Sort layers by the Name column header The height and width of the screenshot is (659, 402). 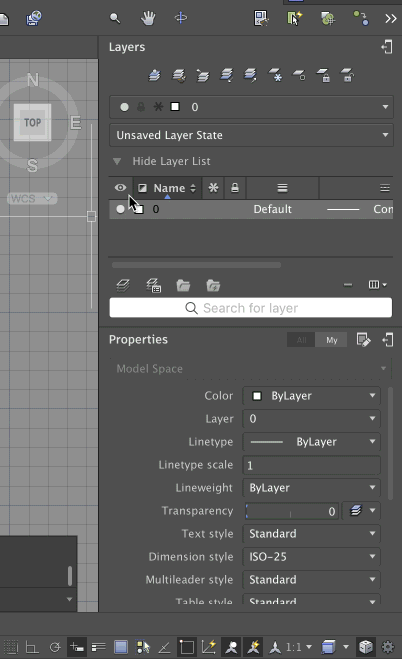[168, 188]
